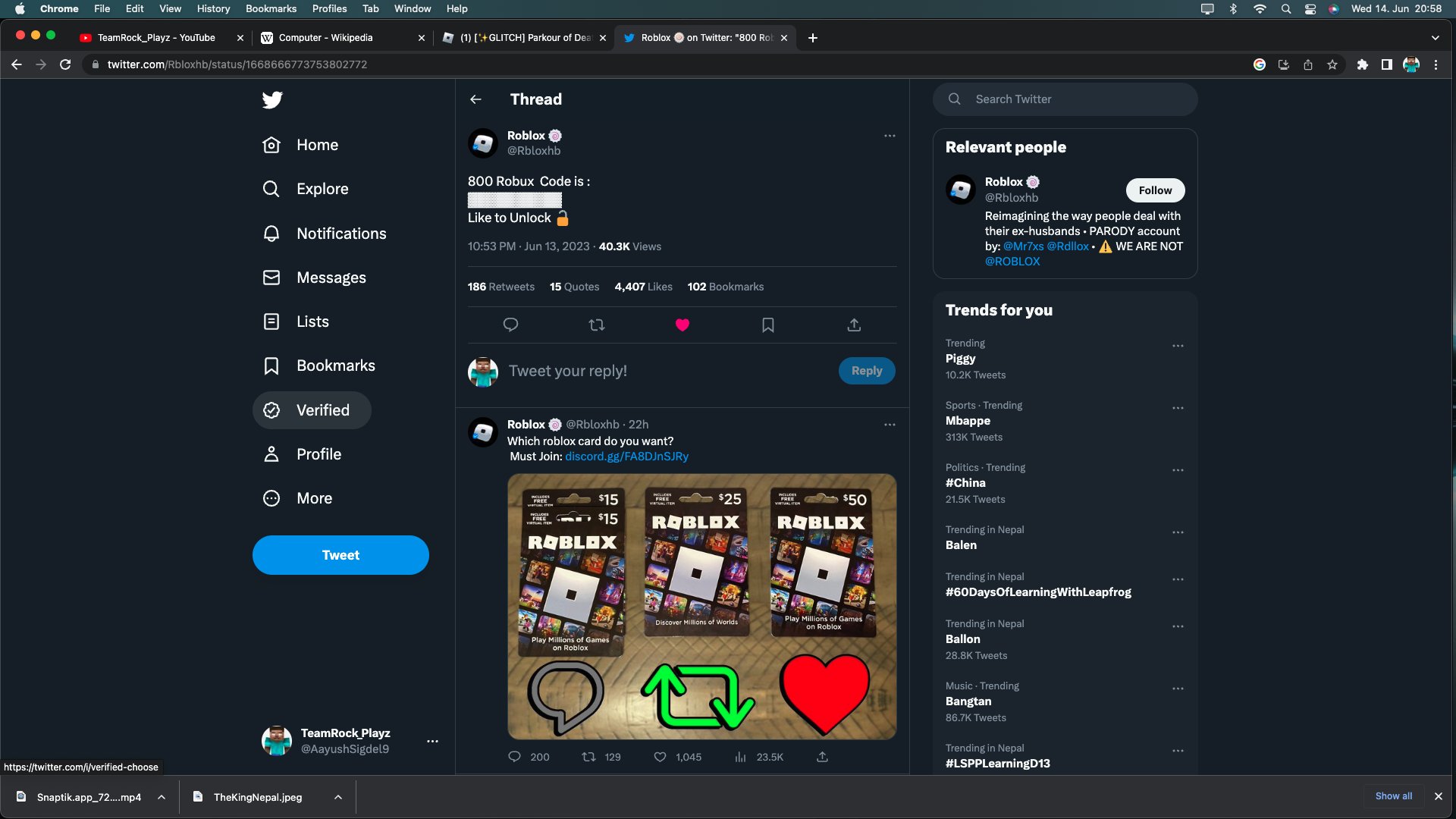Open the @Rdllox profile link

pos(1068,246)
